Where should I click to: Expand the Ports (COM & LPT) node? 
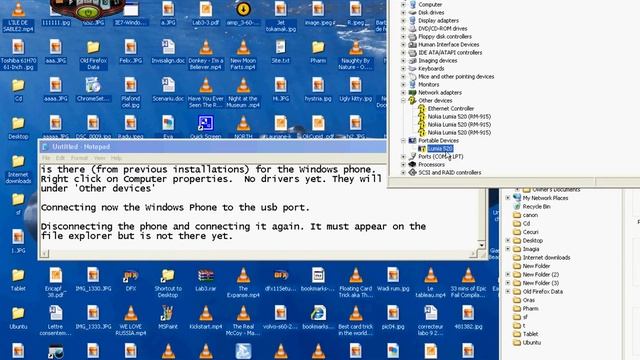[403, 156]
